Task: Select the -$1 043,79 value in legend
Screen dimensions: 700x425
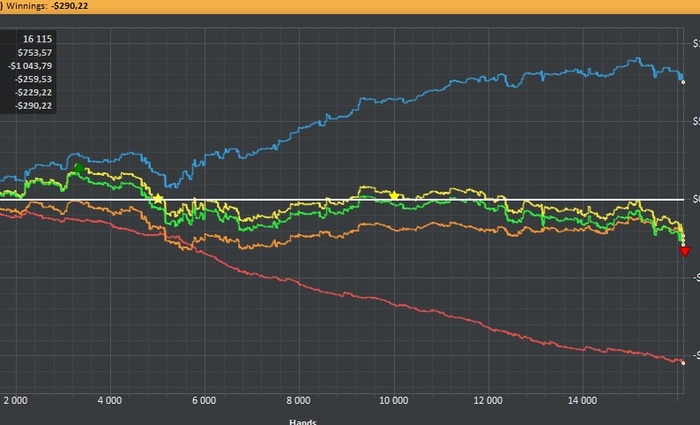Action: 30,66
